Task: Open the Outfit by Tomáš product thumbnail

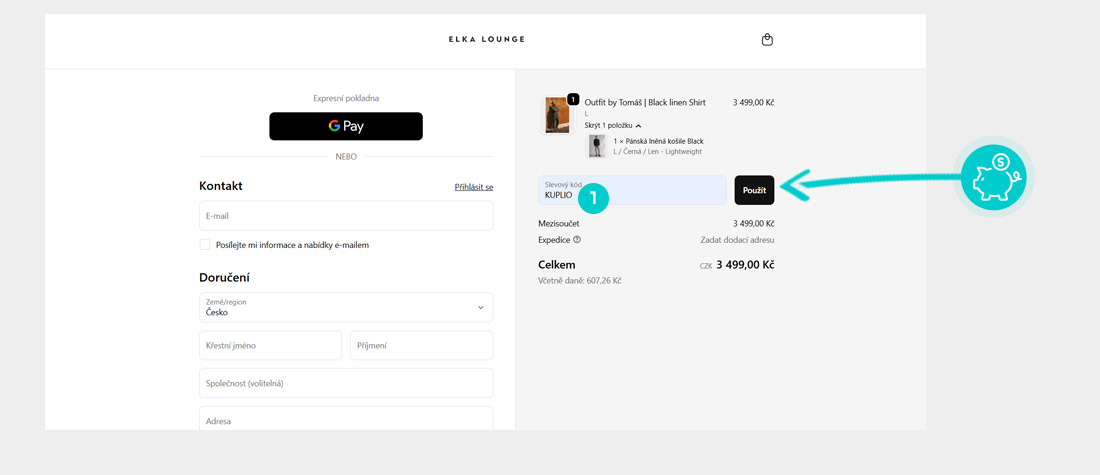Action: [557, 116]
